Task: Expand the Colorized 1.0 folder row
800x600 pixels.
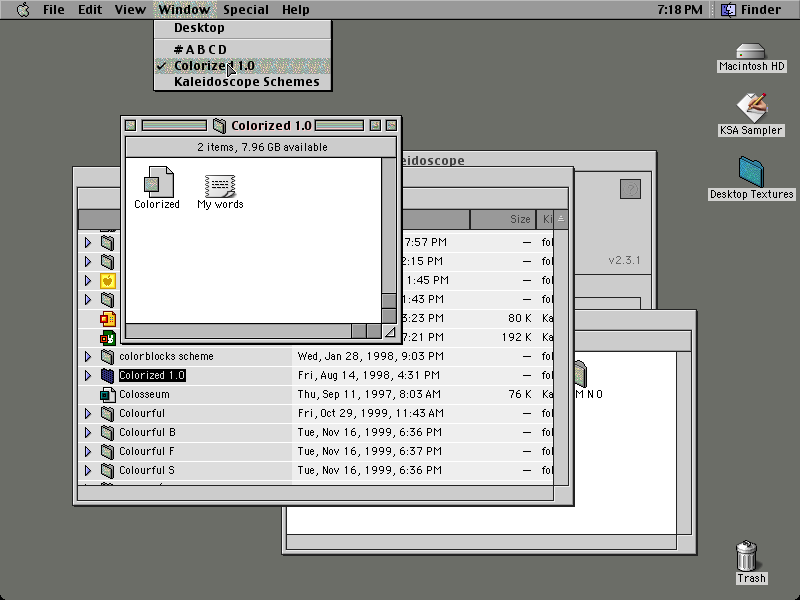Action: tap(88, 376)
